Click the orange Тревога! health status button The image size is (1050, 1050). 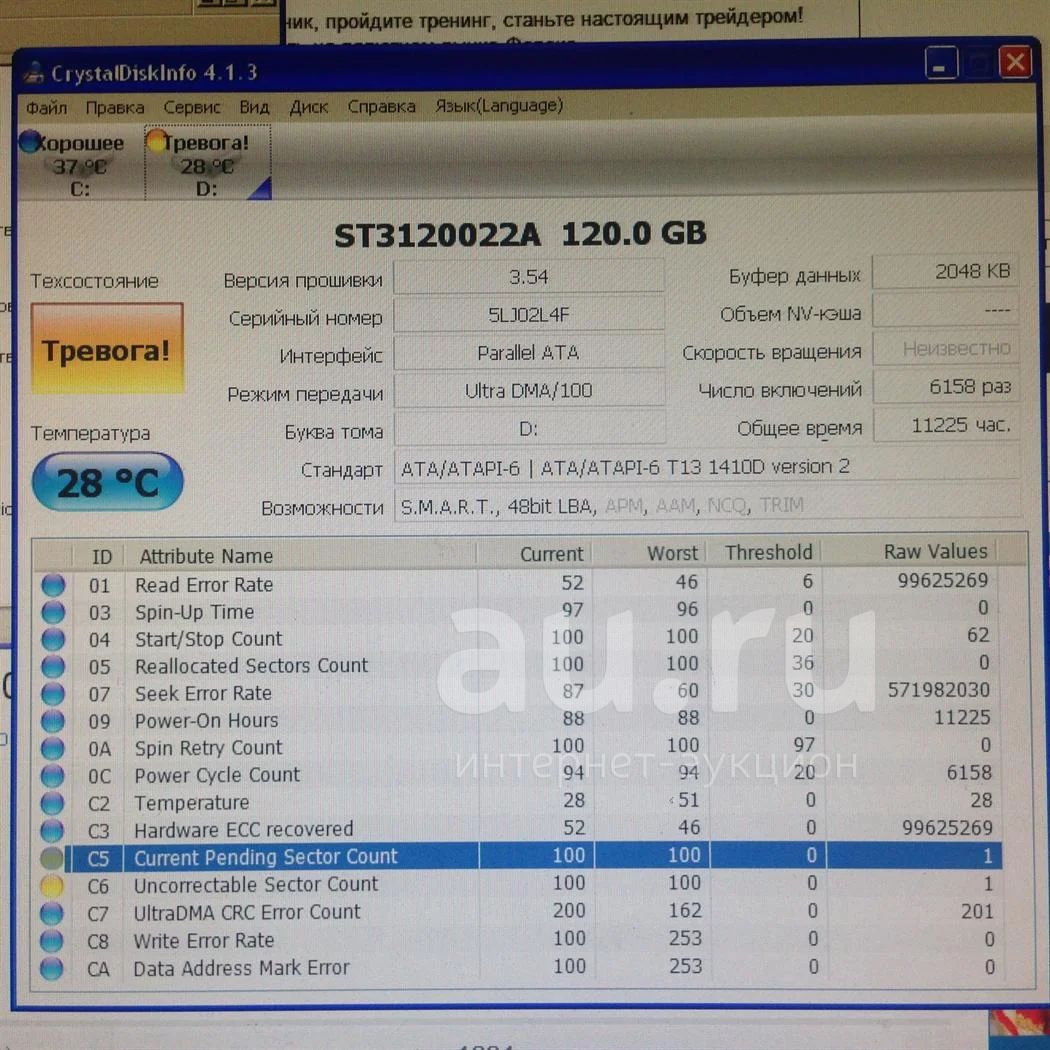[x=107, y=348]
